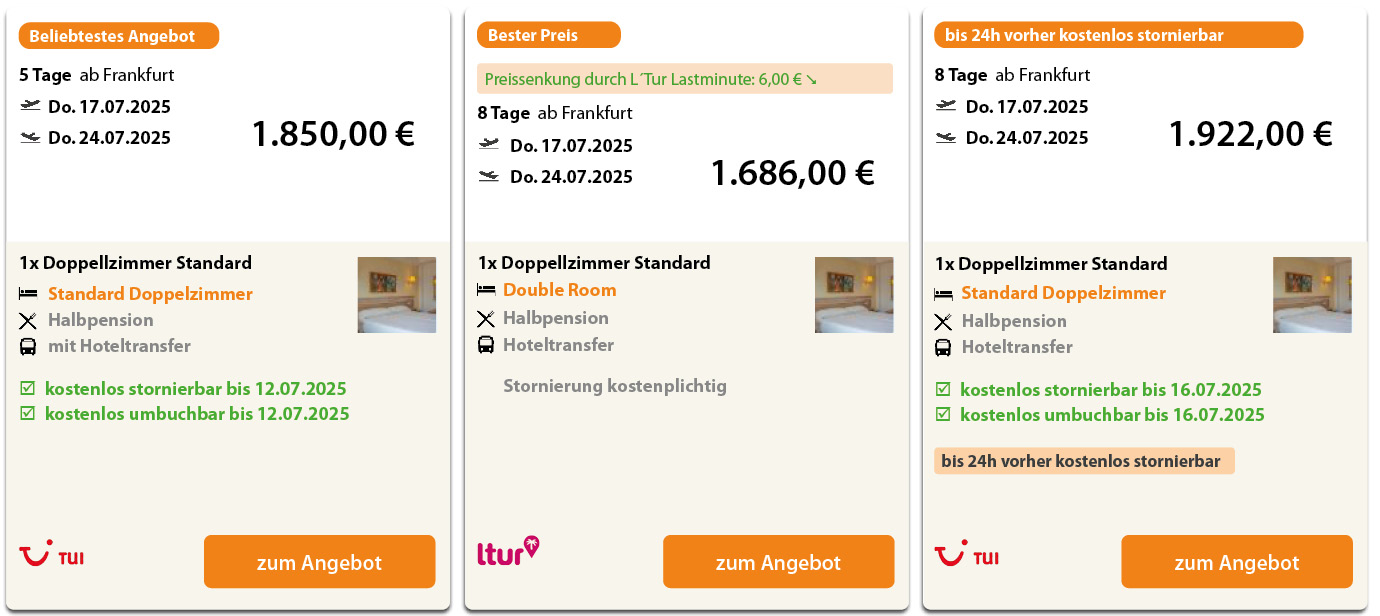Click the 'kostenlos stornierbar bis 16.07.2025' checkbox
This screenshot has width=1380, height=616.
pos(943,389)
